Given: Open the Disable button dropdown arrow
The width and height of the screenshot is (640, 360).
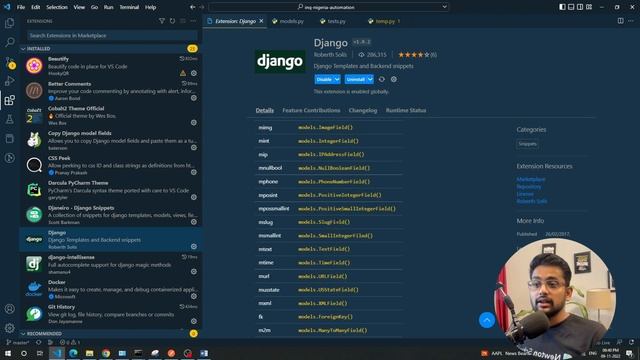Looking at the screenshot, I should point(337,79).
